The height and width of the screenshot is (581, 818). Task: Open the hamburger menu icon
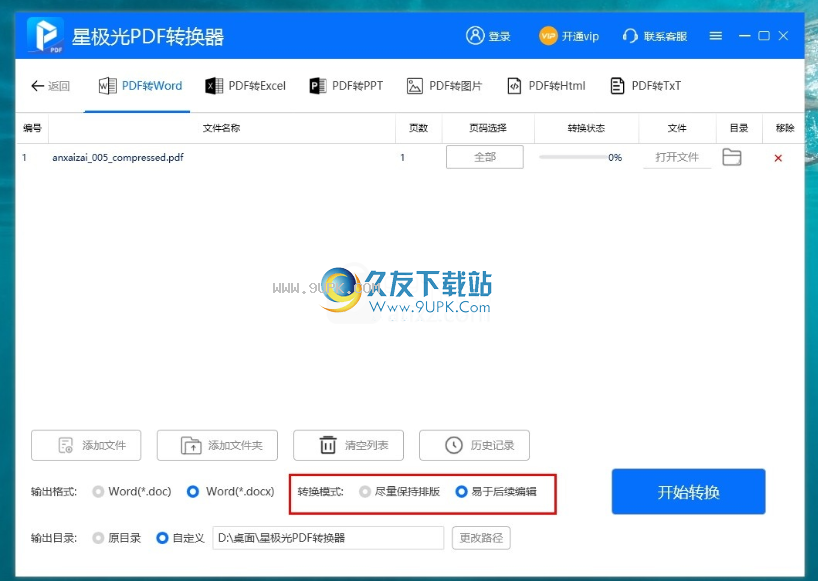click(716, 36)
